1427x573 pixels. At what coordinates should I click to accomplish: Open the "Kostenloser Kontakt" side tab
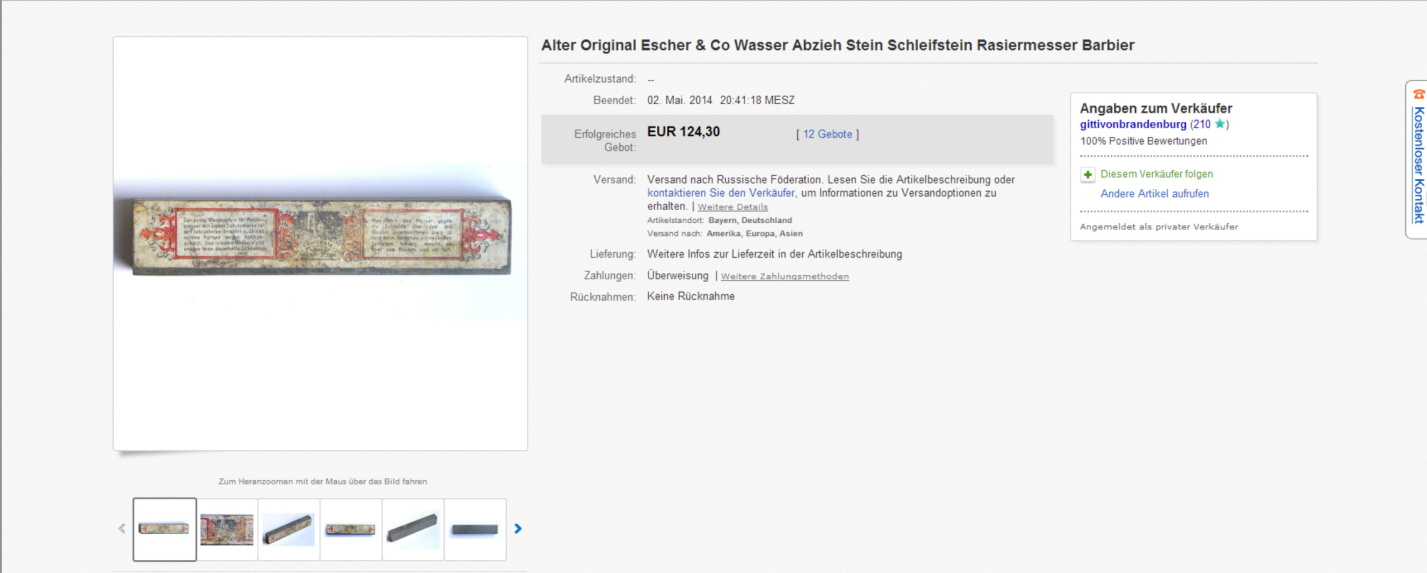click(1418, 164)
